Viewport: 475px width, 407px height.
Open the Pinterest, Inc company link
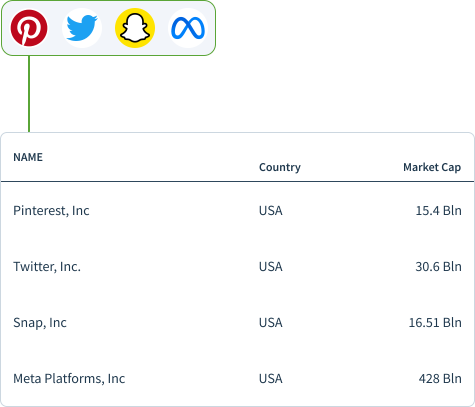coord(51,211)
